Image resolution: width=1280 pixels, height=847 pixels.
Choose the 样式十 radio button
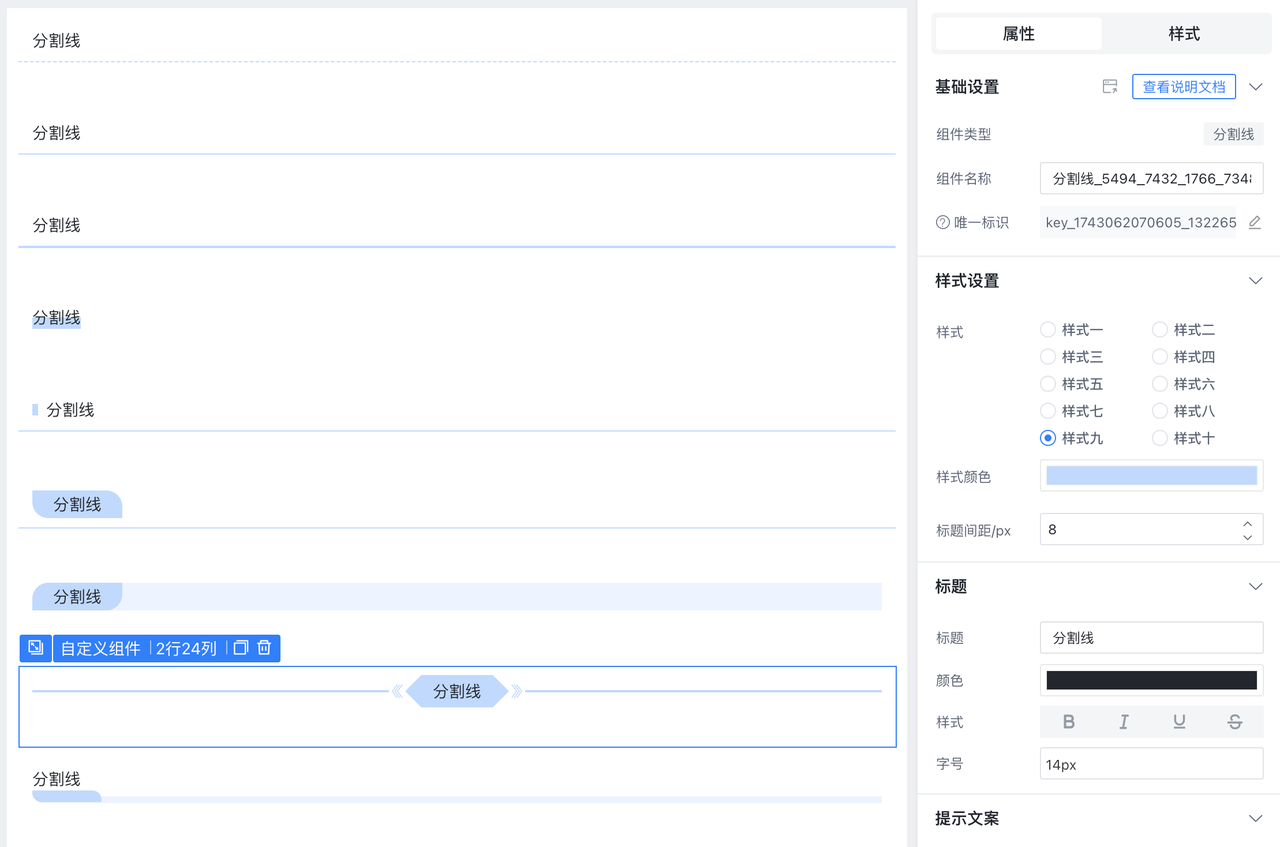pos(1160,438)
